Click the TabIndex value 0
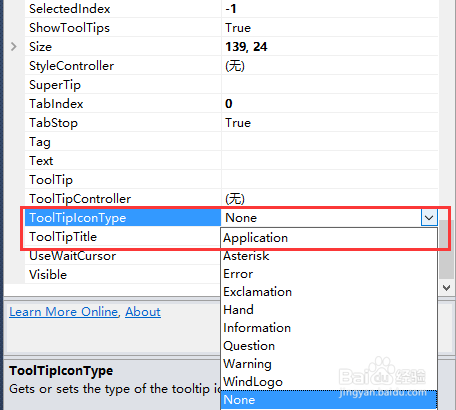 pos(229,104)
